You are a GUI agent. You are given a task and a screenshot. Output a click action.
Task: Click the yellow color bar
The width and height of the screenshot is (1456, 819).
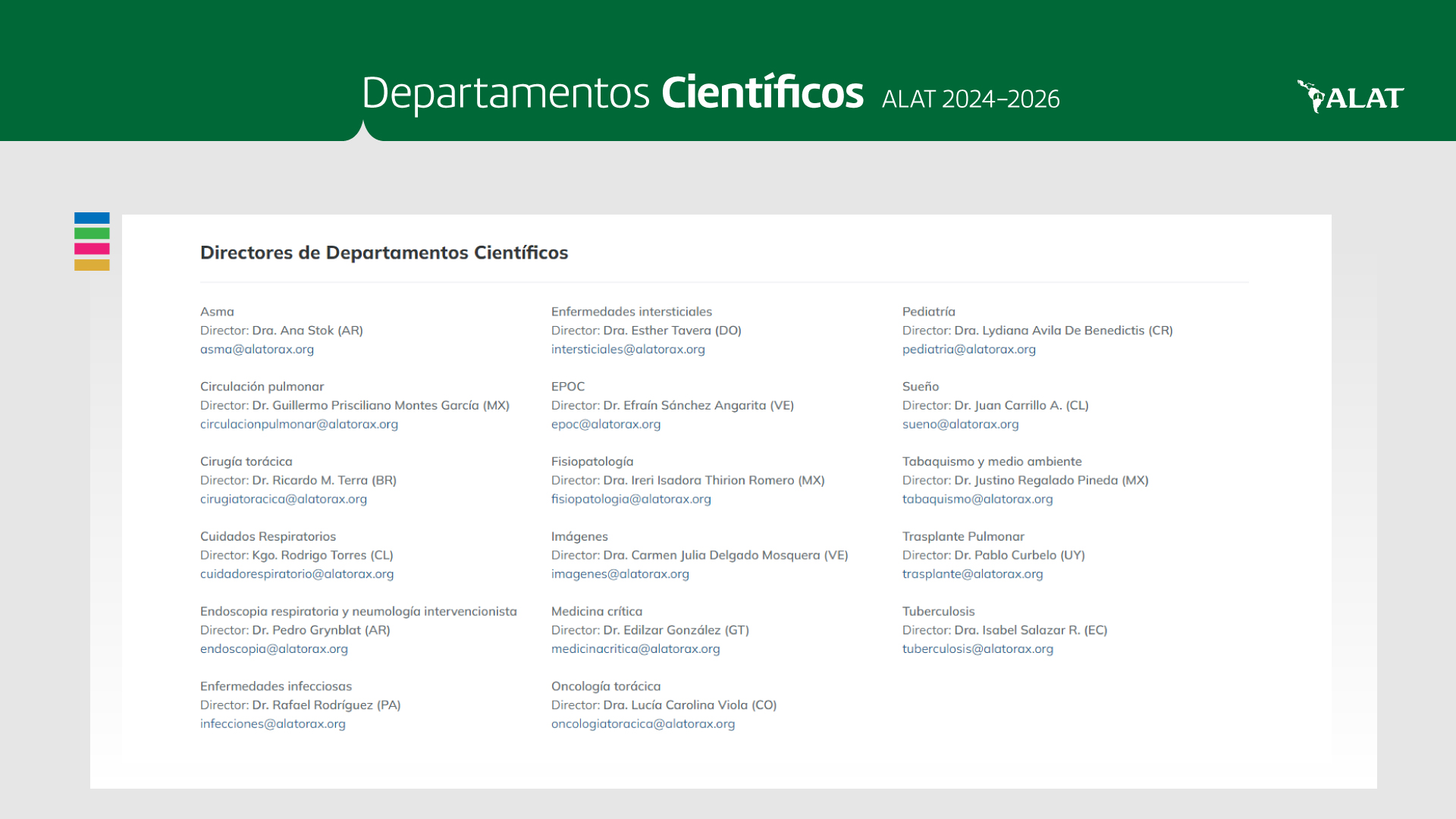pos(92,265)
